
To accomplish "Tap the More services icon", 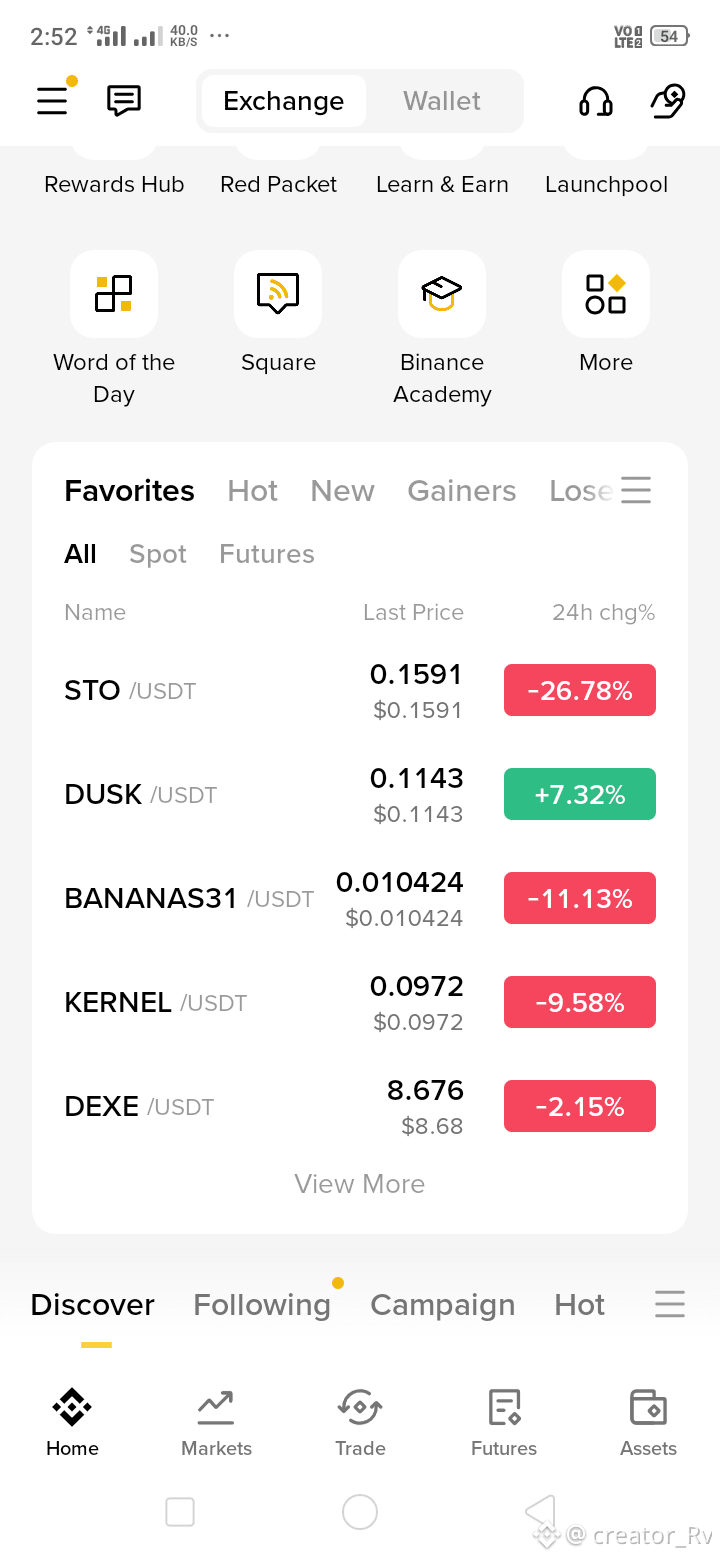I will (x=606, y=294).
